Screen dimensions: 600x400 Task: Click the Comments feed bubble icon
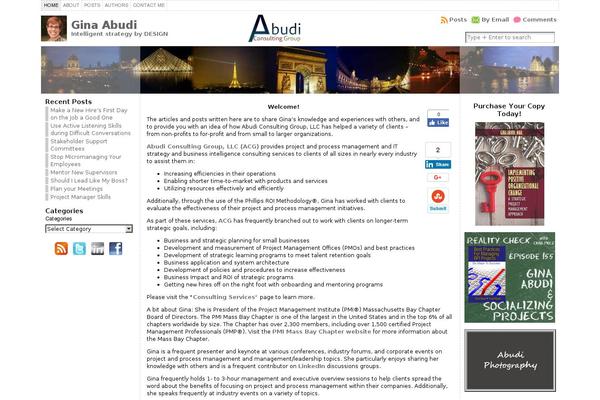(x=517, y=20)
